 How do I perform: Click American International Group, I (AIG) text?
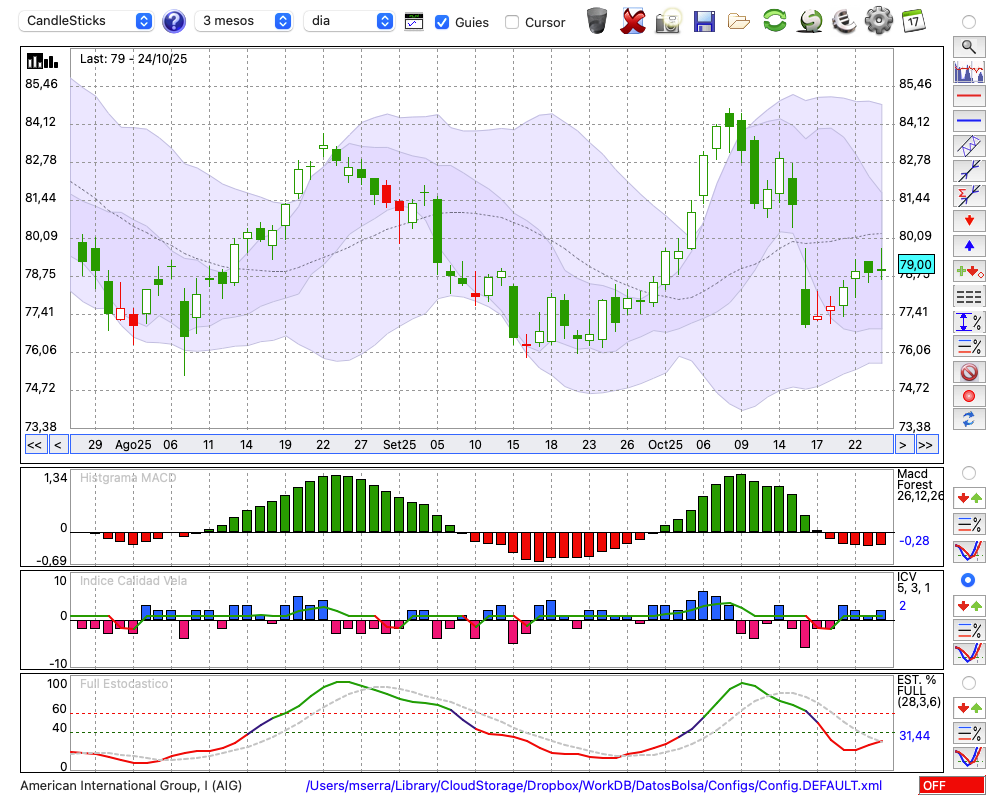click(x=131, y=785)
